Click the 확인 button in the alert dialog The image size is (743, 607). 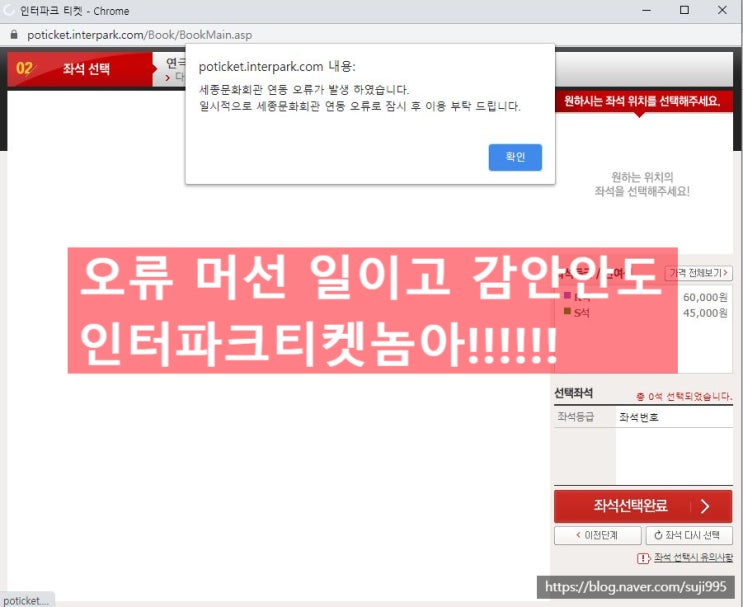pos(515,157)
